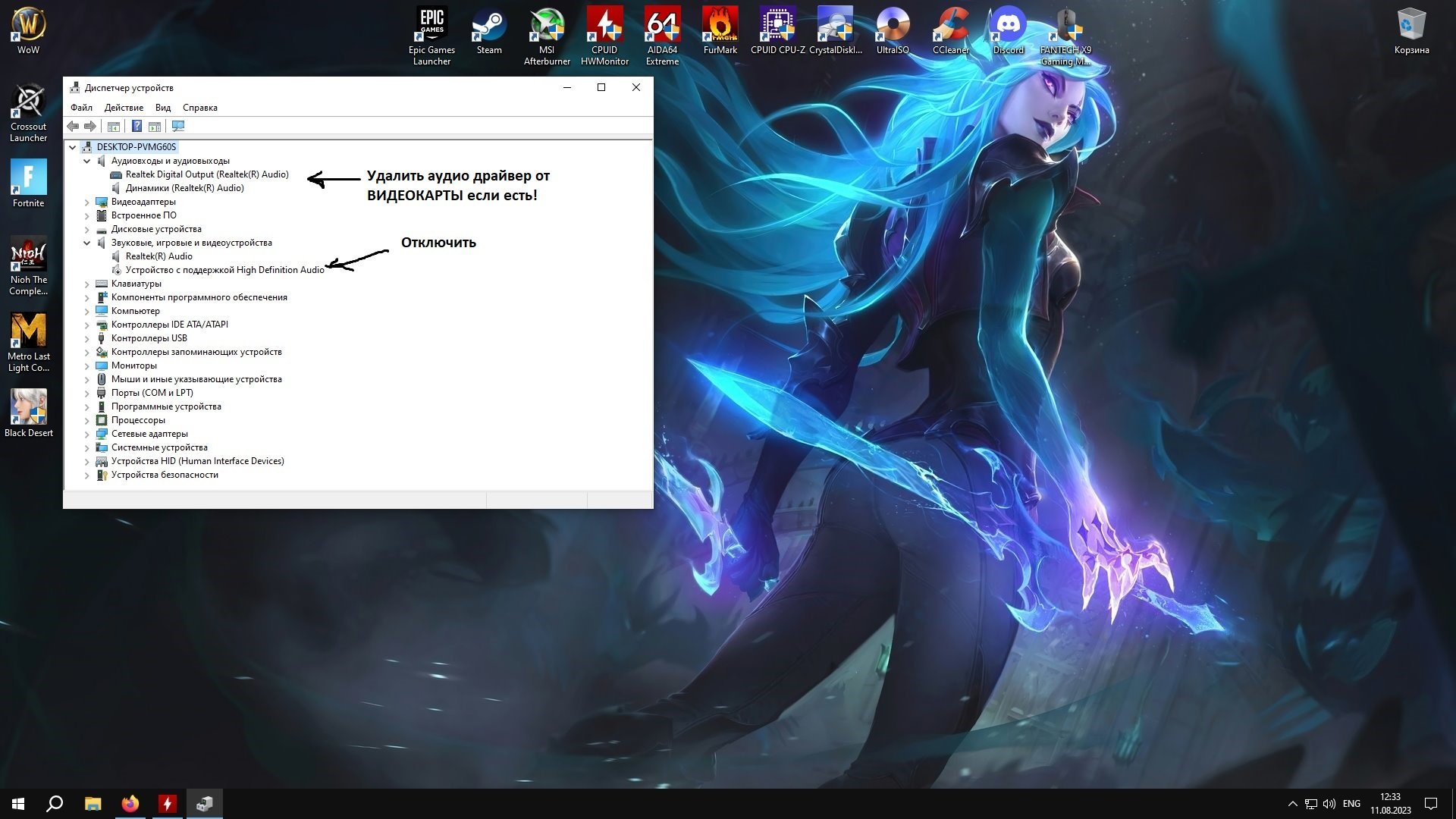Open the MSI Afterburner desktop icon
Image resolution: width=1456 pixels, height=819 pixels.
[x=547, y=36]
